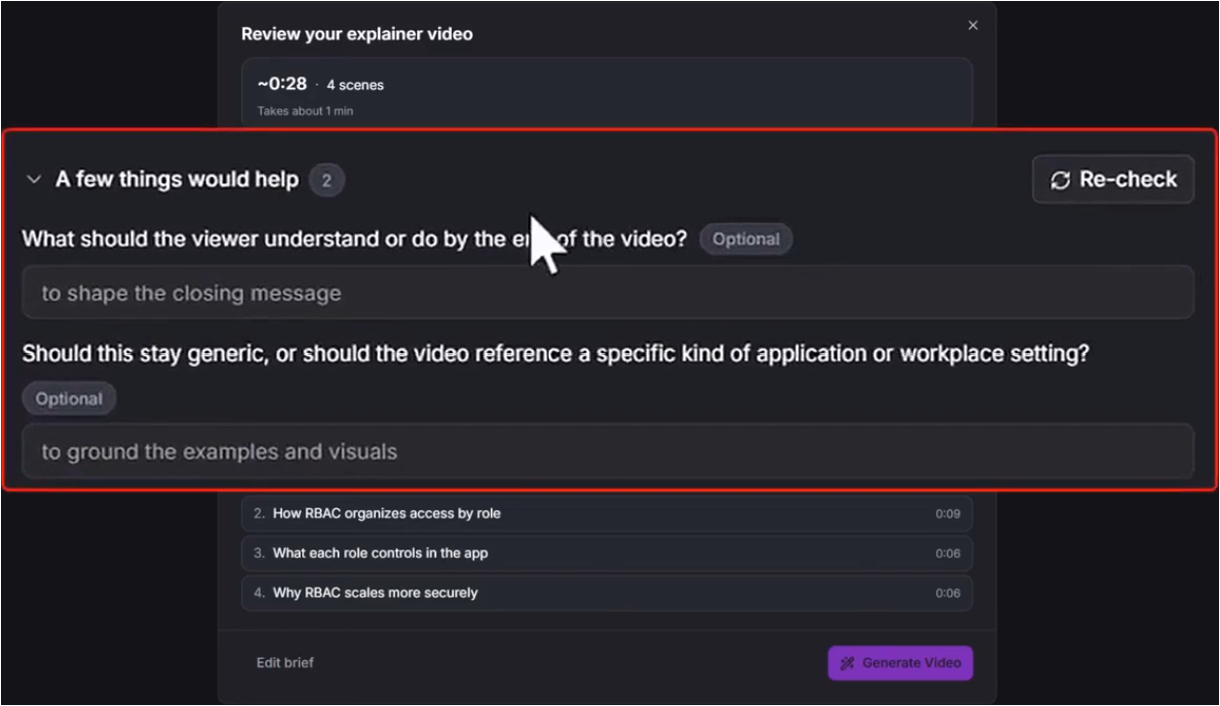Open the Edit brief link
The height and width of the screenshot is (706, 1220).
click(x=285, y=662)
